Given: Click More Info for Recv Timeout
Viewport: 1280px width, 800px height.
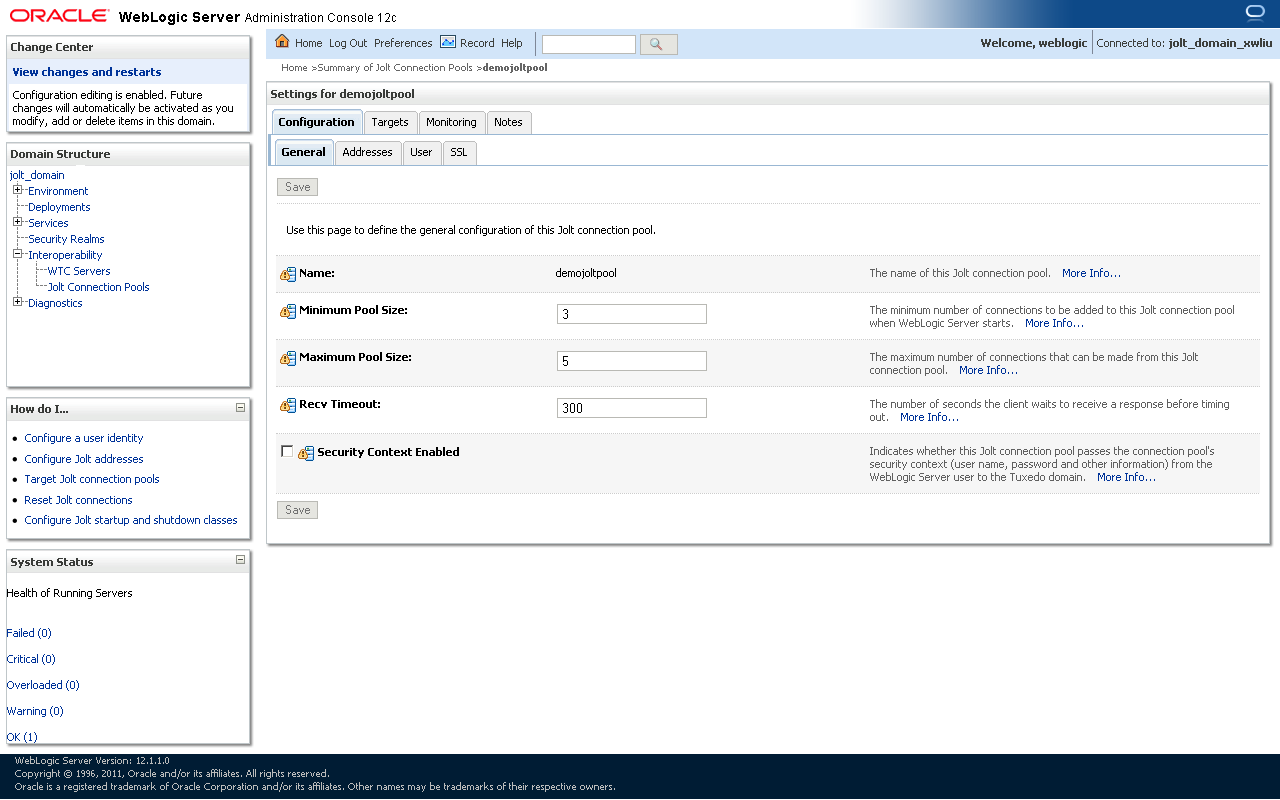Looking at the screenshot, I should point(929,417).
